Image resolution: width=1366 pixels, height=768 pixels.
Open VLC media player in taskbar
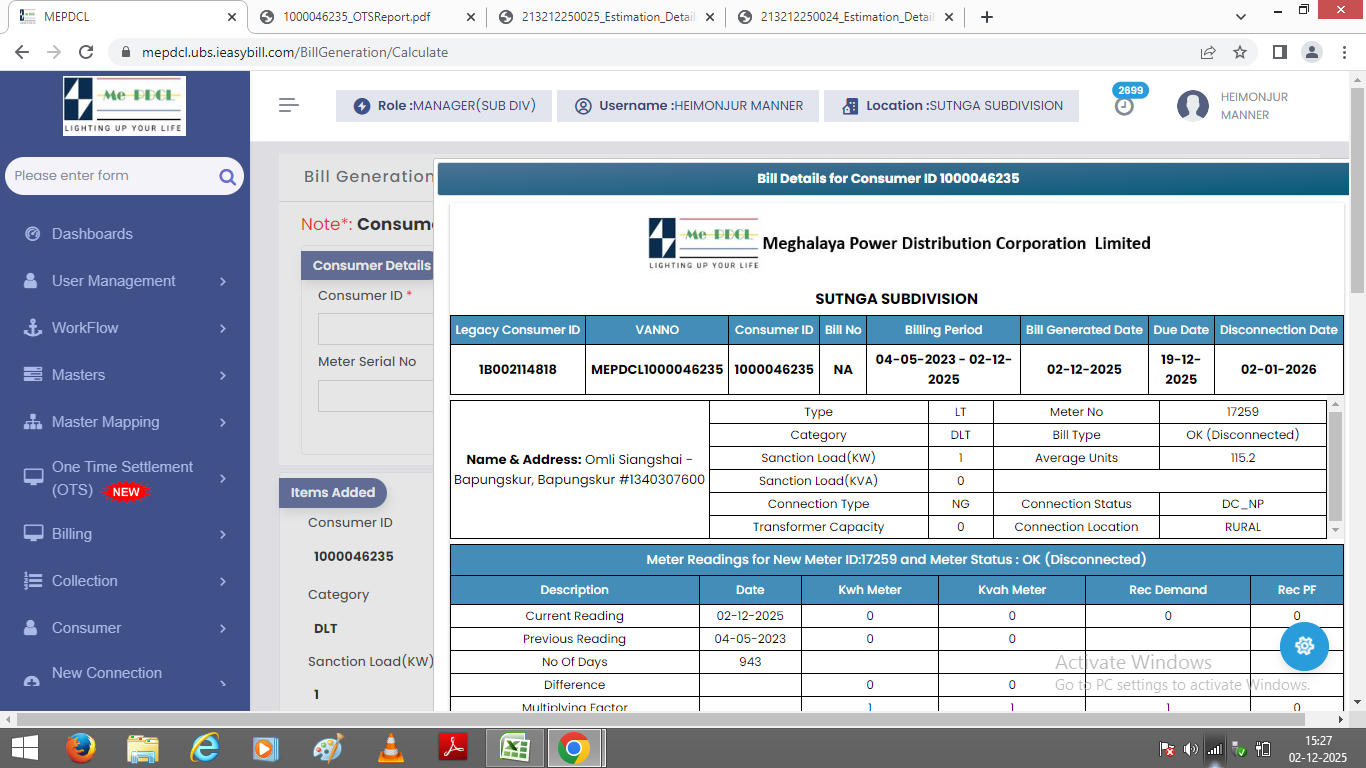391,747
